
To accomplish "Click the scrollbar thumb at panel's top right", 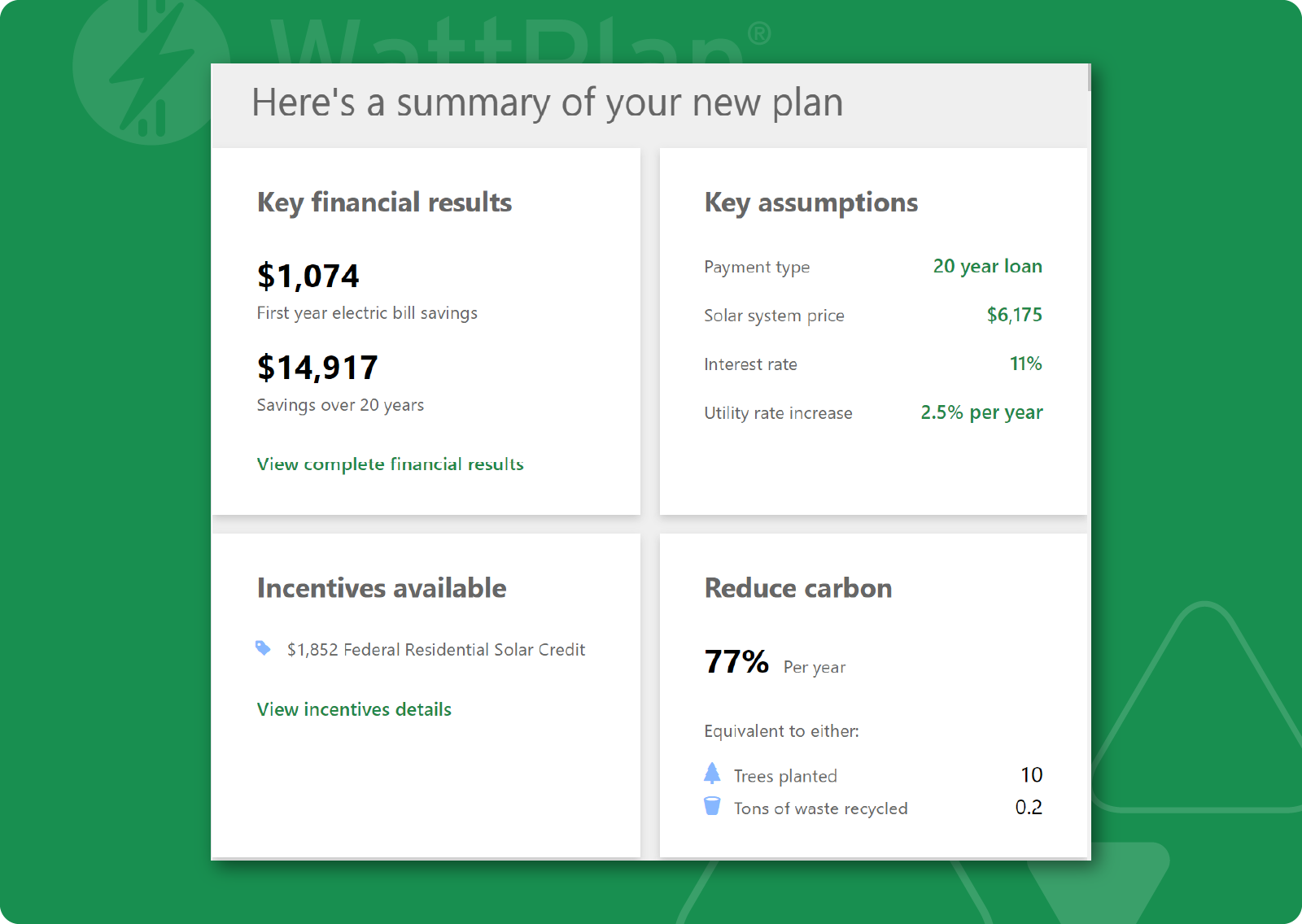I will (x=1089, y=77).
